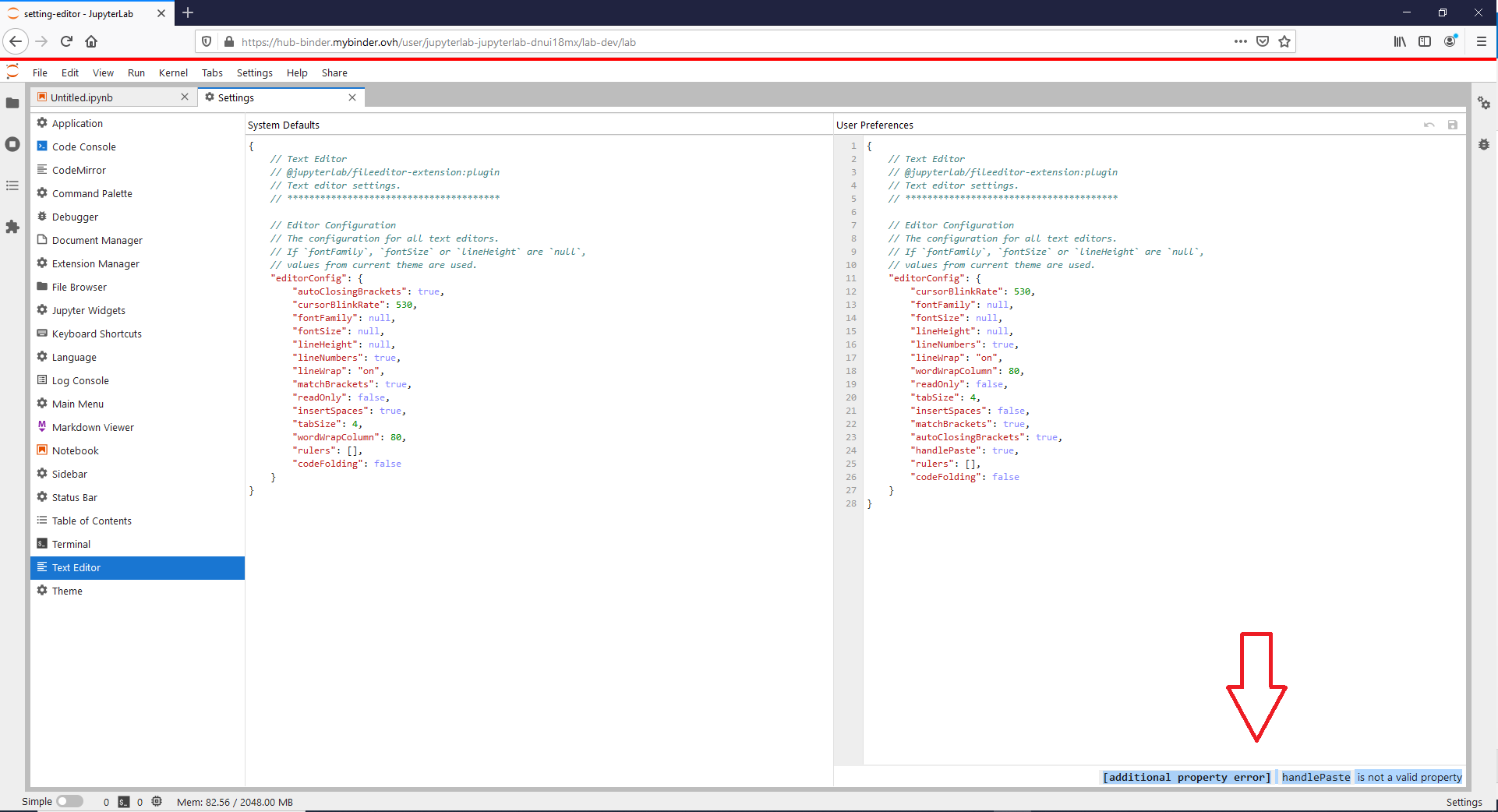
Task: Select Command Palette settings
Action: (x=137, y=193)
